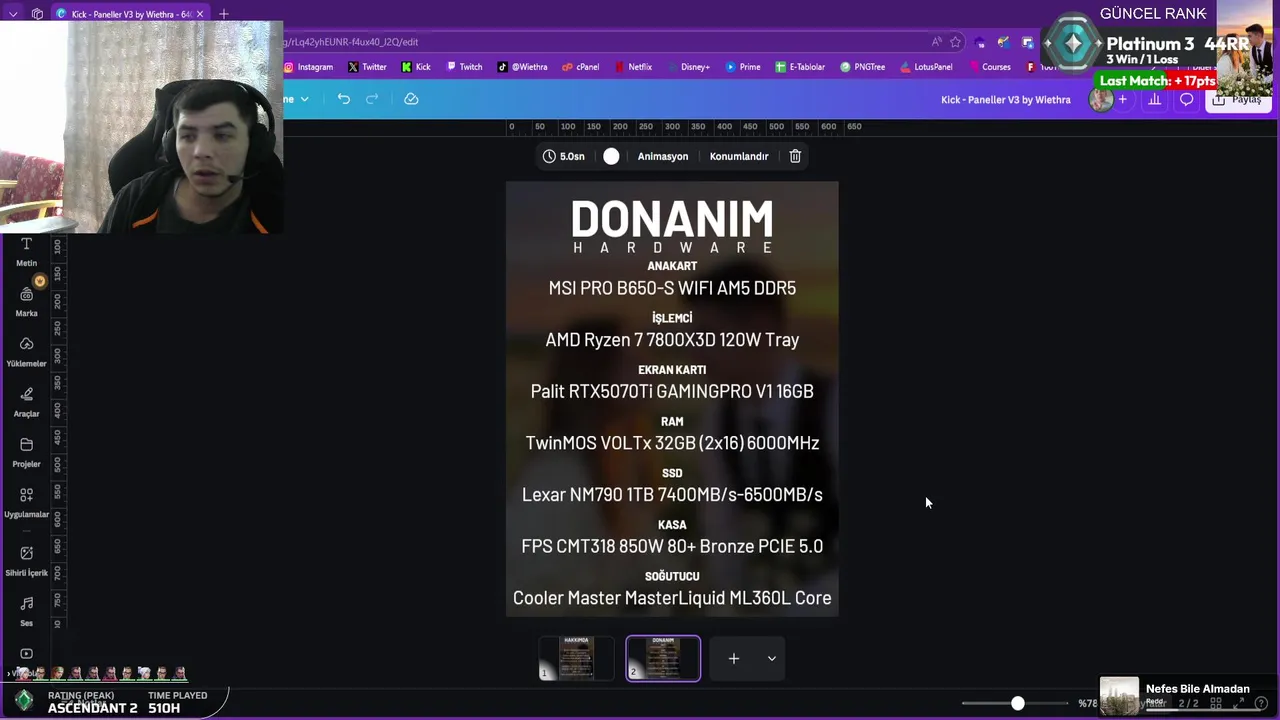Screen dimensions: 1280x720
Task: Open the Disney+ bookmark
Action: [x=688, y=67]
